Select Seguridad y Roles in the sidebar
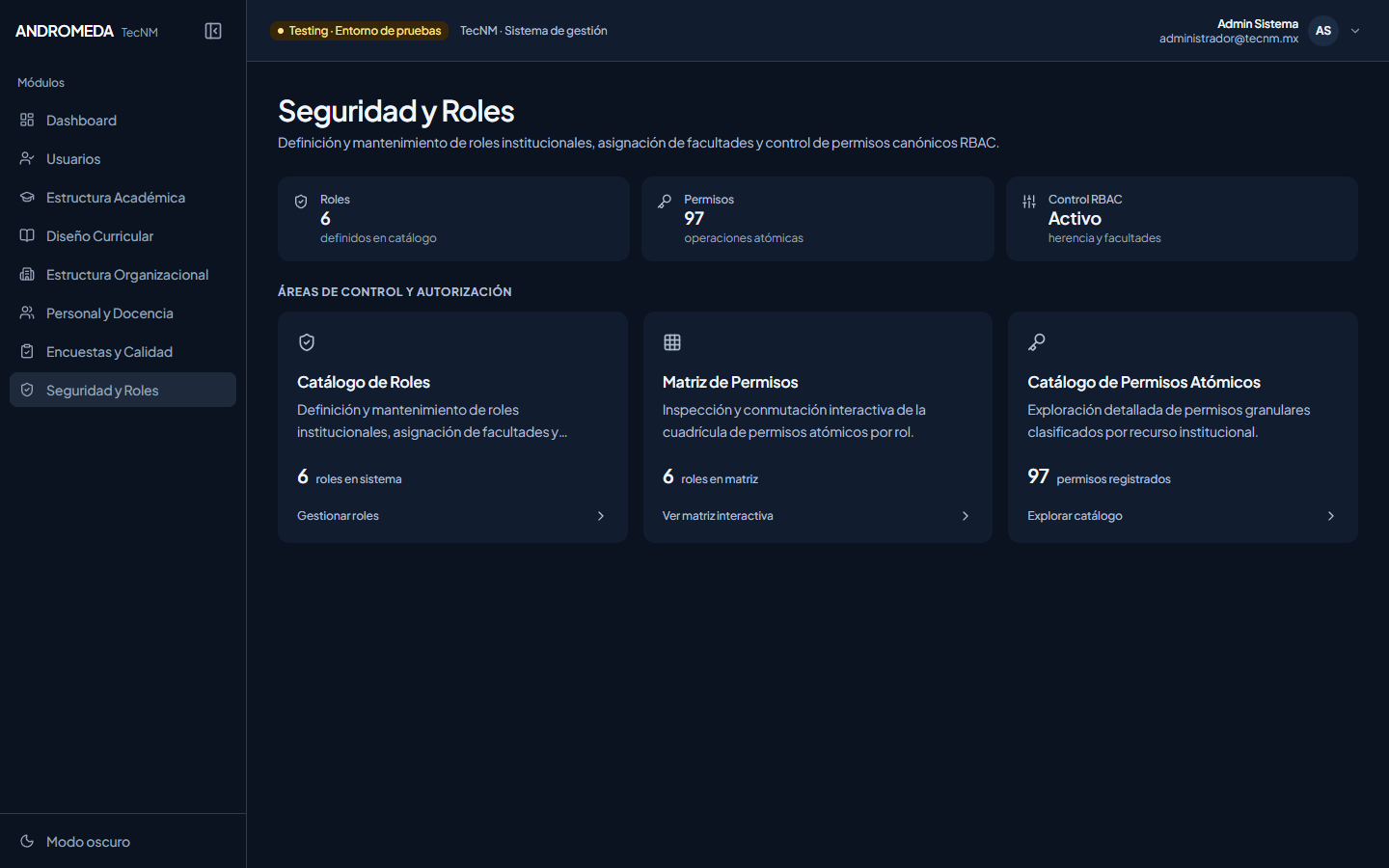Viewport: 1389px width, 868px height. [123, 390]
